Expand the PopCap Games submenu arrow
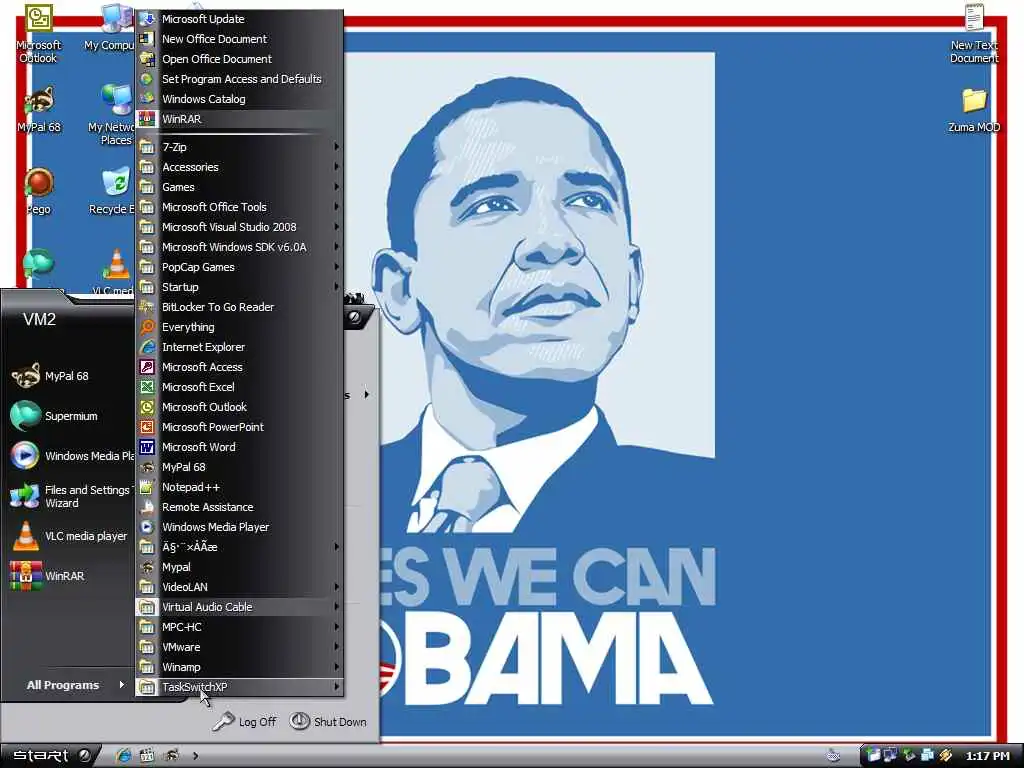The image size is (1024, 768). [336, 267]
